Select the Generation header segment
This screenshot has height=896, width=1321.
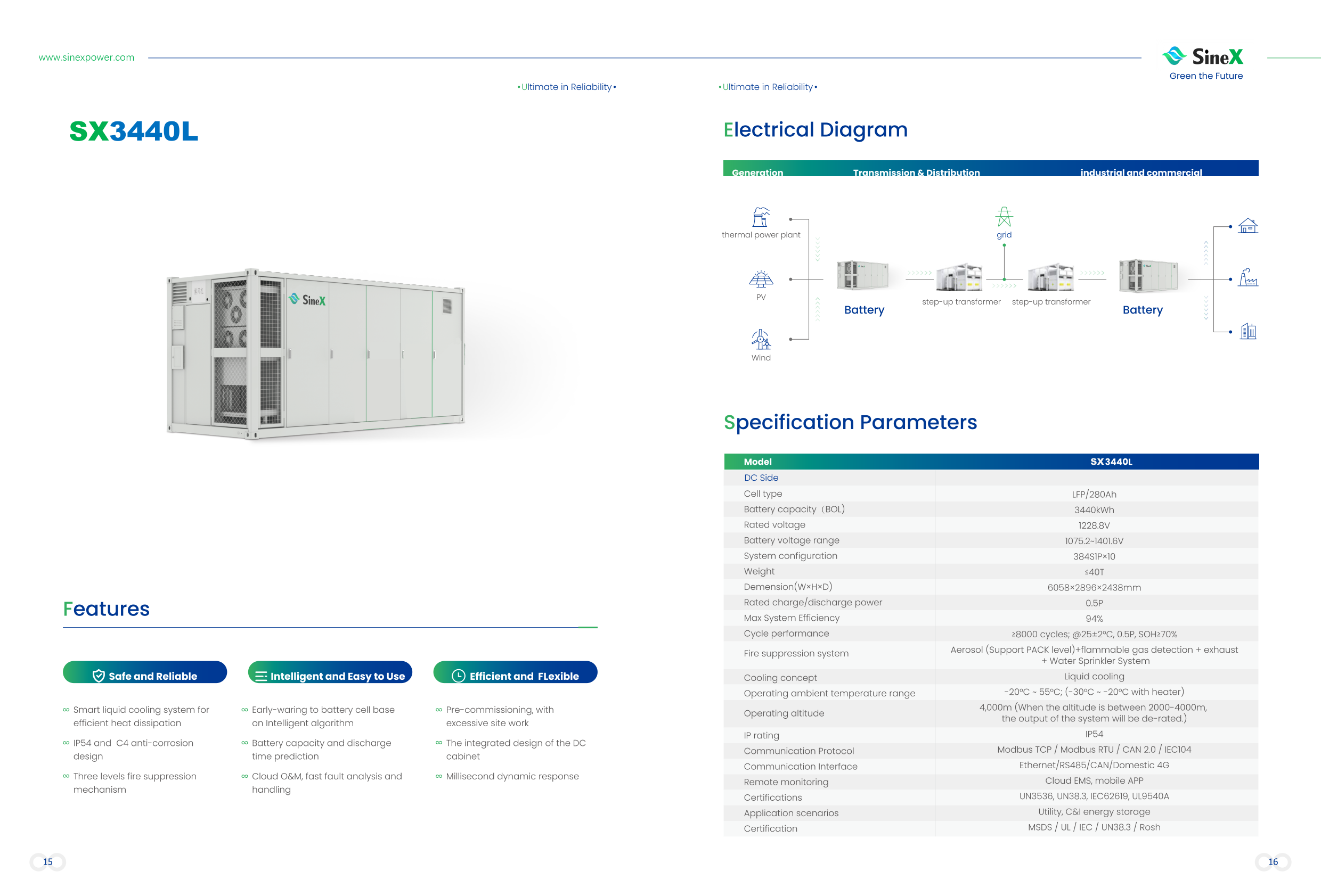click(x=757, y=172)
